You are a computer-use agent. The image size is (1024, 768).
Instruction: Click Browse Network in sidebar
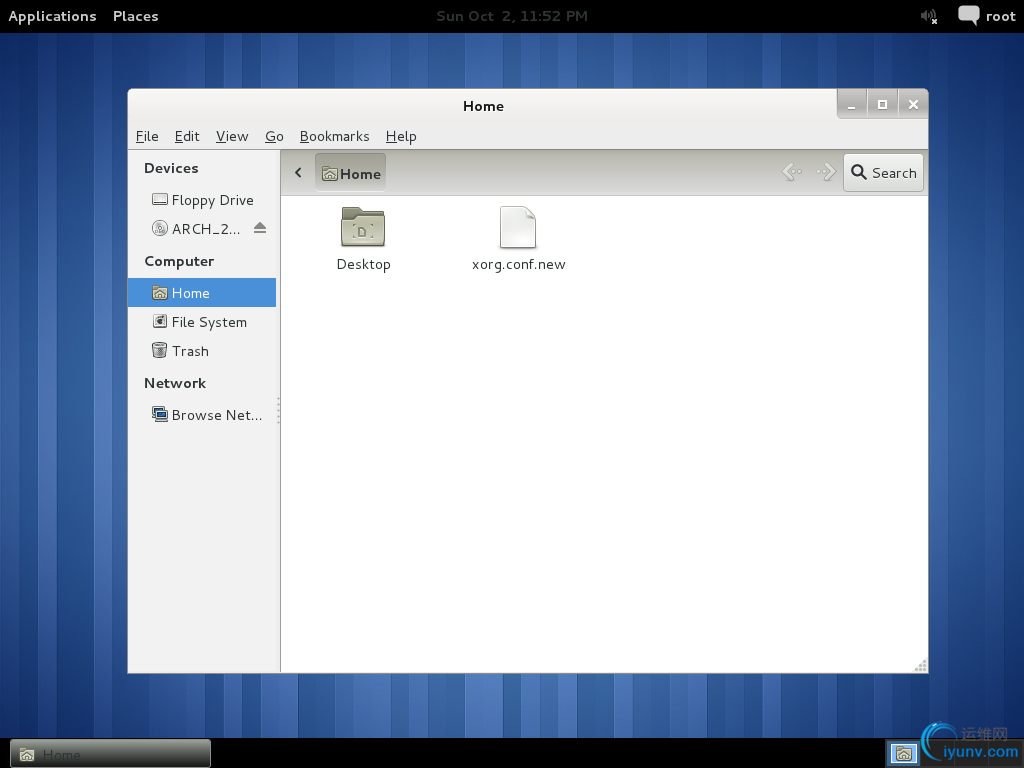(x=216, y=415)
